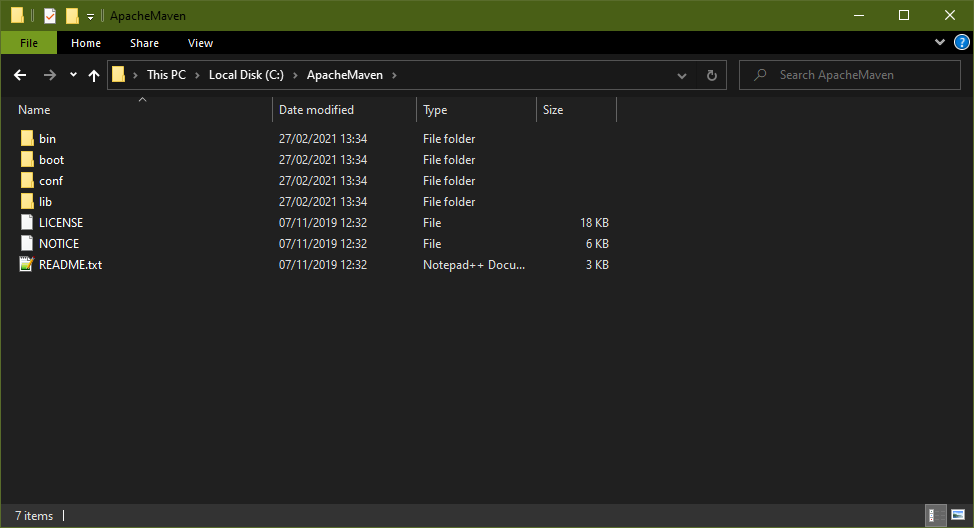Click the search magnifier icon
Image resolution: width=974 pixels, height=528 pixels.
pyautogui.click(x=760, y=75)
